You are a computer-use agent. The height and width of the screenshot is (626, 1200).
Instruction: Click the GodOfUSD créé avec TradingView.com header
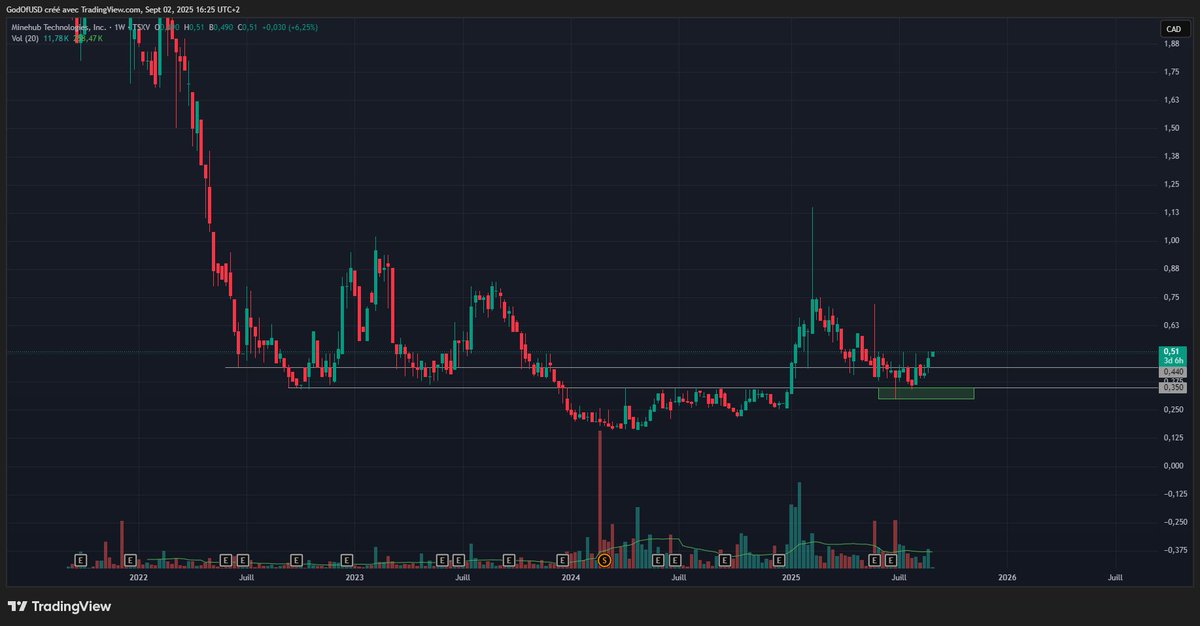pos(123,9)
